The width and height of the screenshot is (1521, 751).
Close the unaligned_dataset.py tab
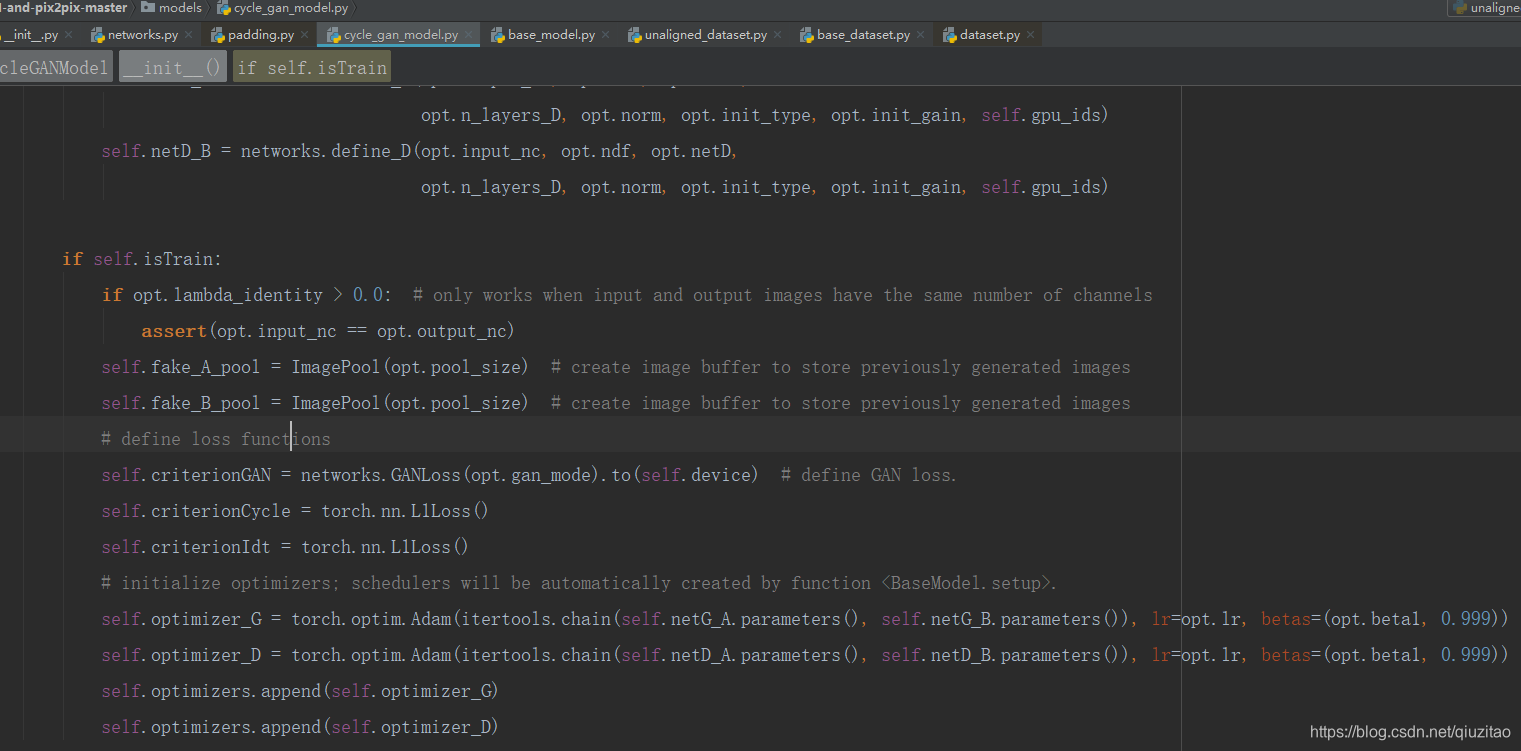coord(777,35)
